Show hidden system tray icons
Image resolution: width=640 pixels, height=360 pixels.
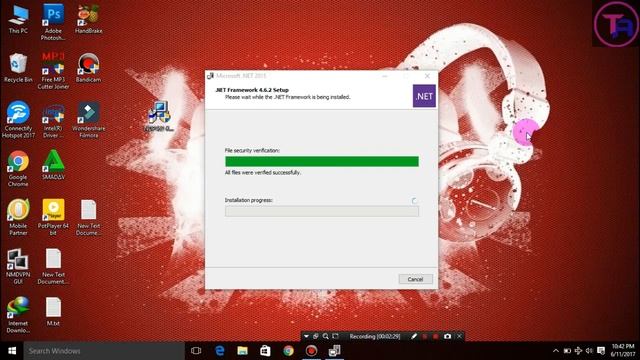pyautogui.click(x=556, y=351)
